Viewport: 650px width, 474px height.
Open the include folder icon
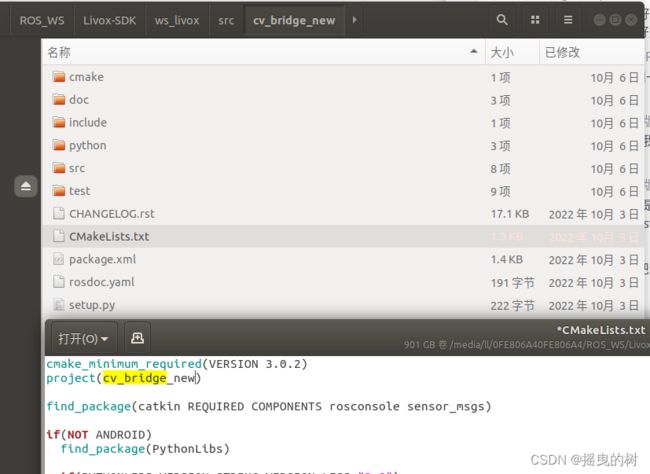tap(59, 122)
